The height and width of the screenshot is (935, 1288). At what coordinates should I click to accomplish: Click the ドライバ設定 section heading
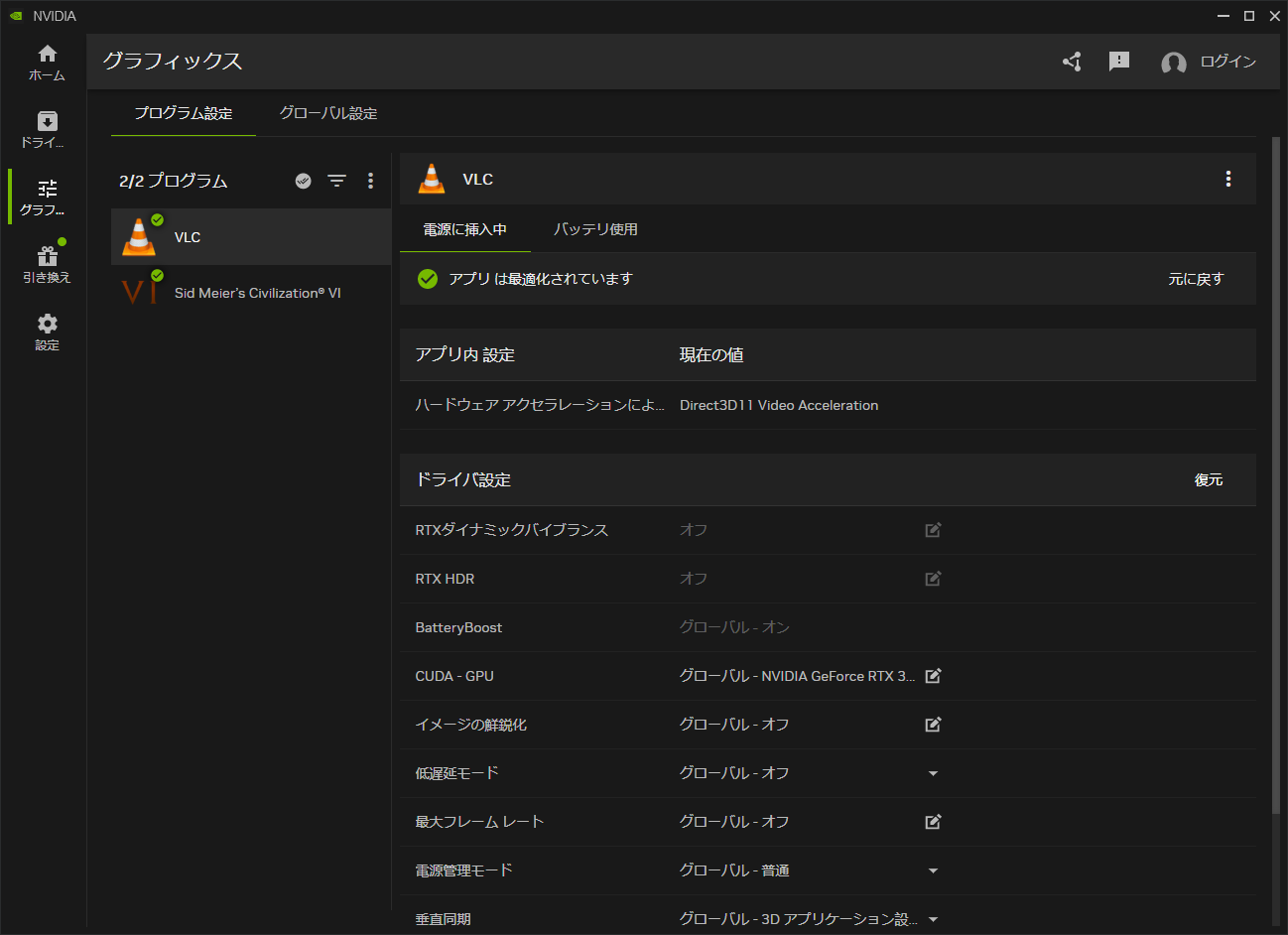tap(463, 480)
